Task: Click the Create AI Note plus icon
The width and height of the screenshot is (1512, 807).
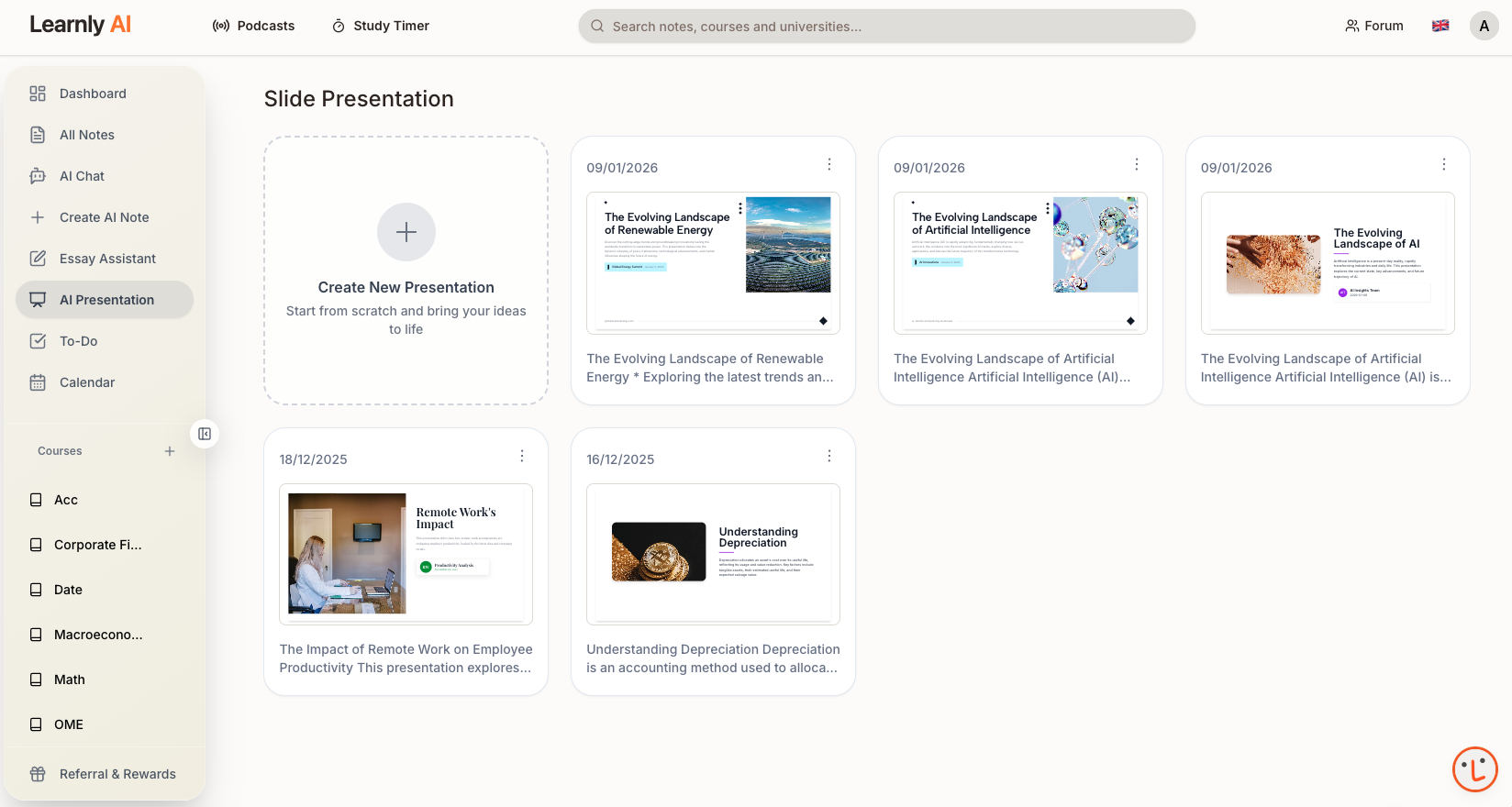Action: coord(38,217)
